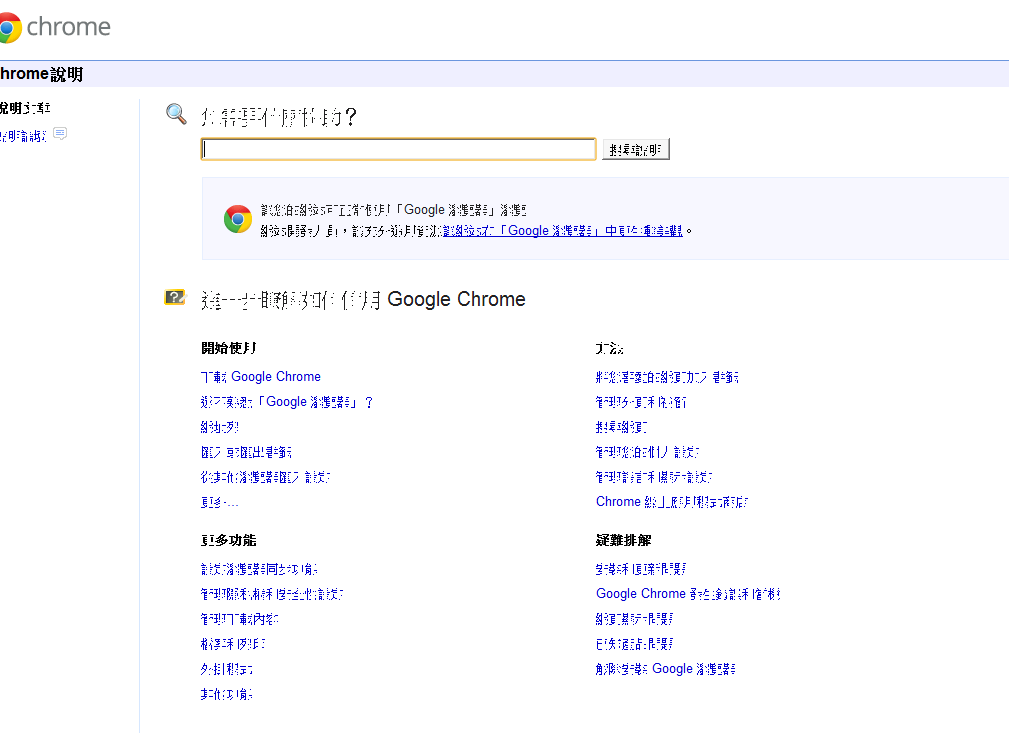Click the 疑難排解 section heading

(x=624, y=540)
